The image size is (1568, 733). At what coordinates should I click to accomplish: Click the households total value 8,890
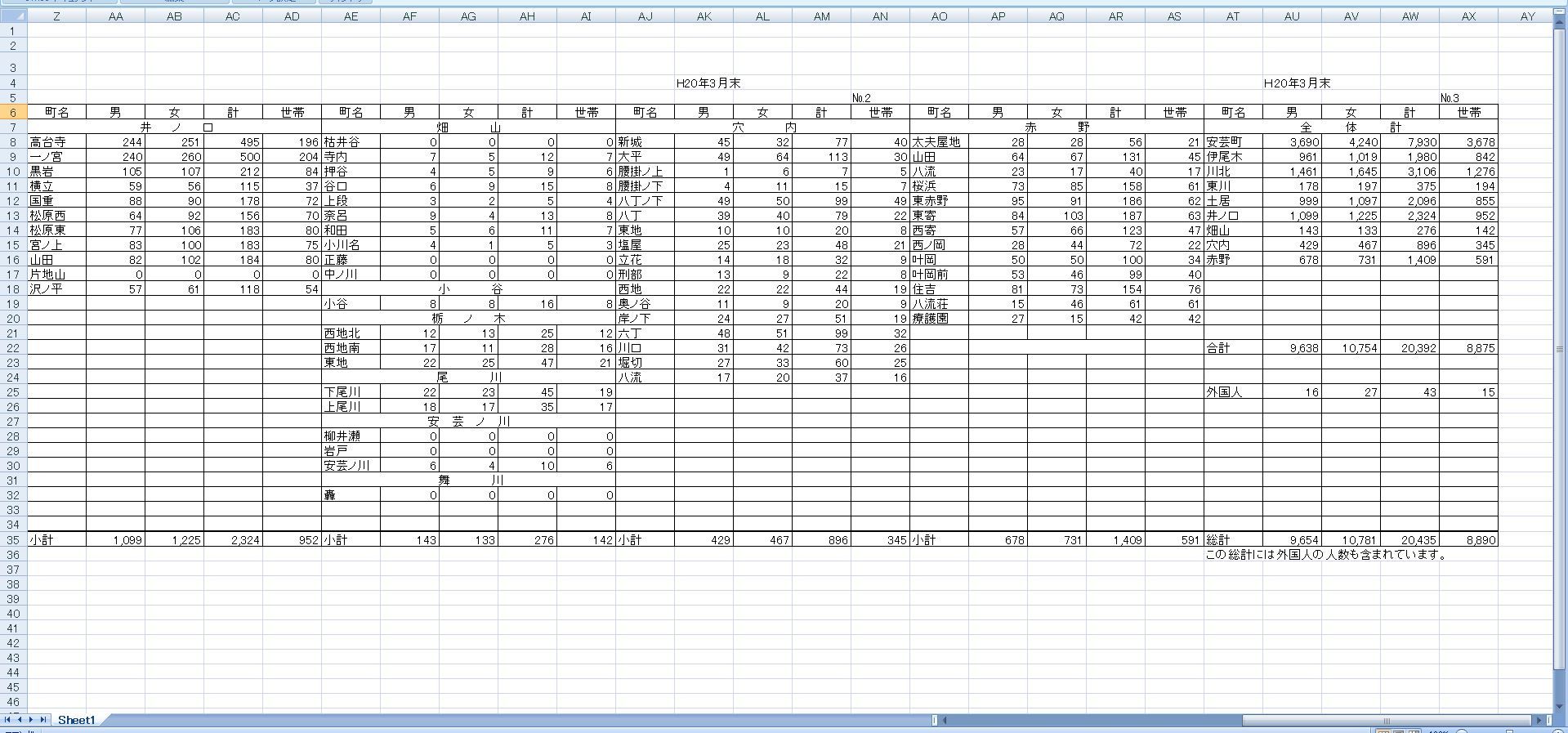point(1468,540)
